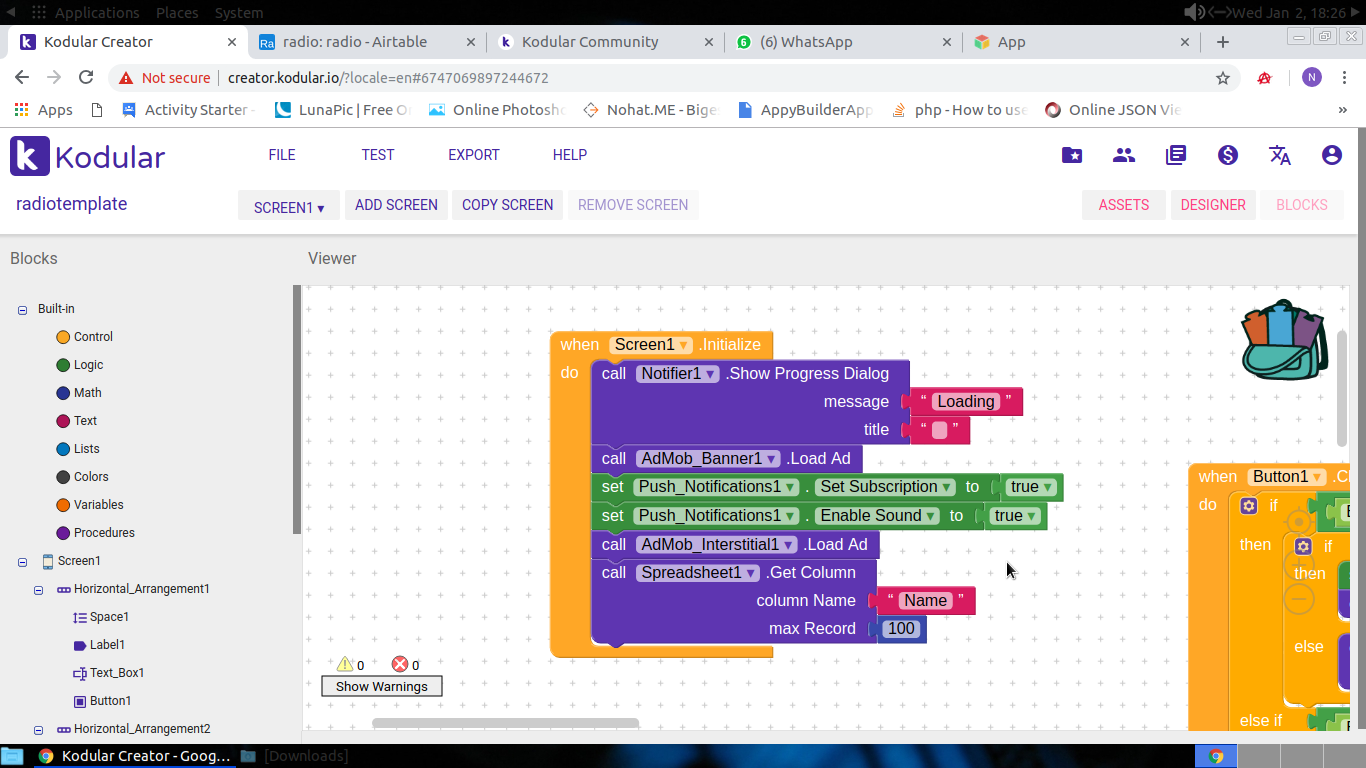The width and height of the screenshot is (1366, 768).
Task: Collapse the Built-in blocks tree
Action: pos(22,310)
